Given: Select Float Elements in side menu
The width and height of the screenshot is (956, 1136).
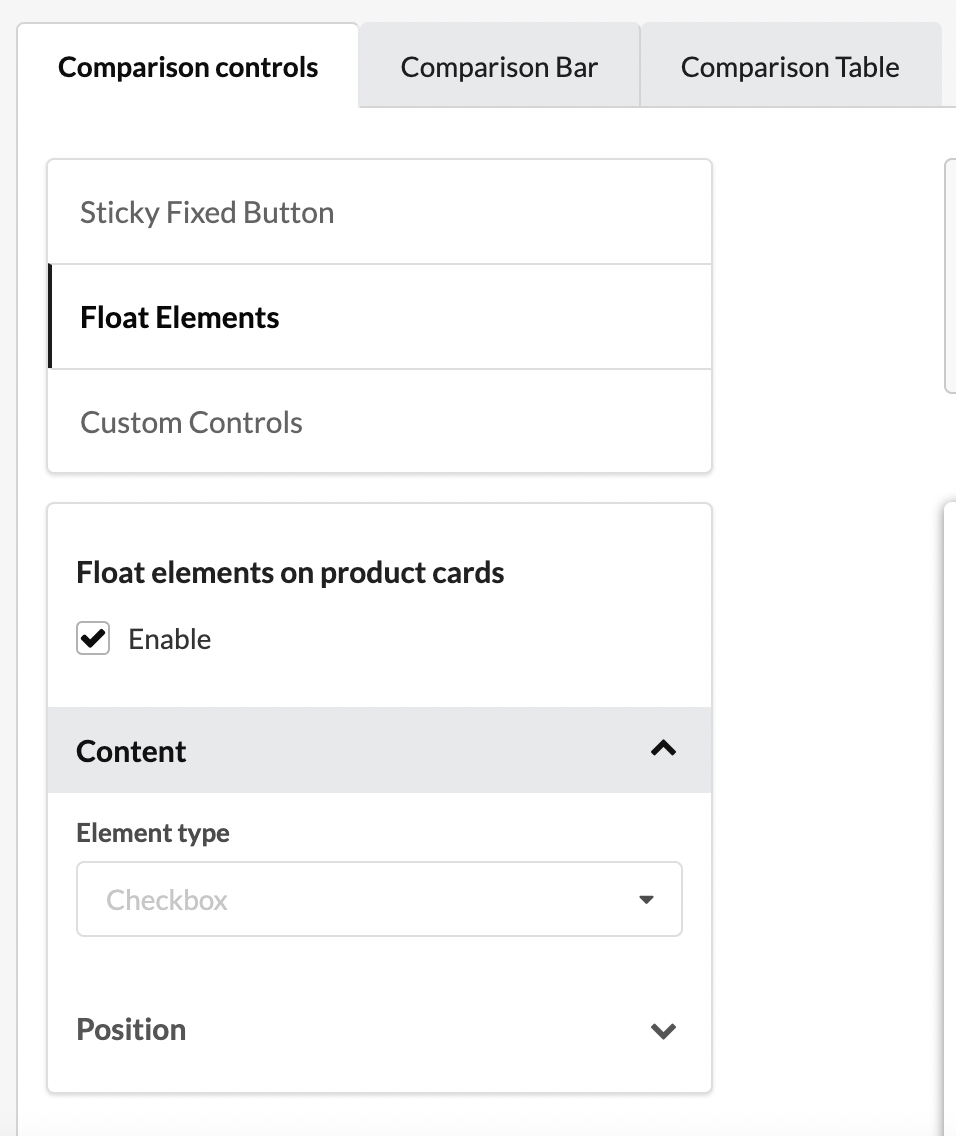Looking at the screenshot, I should pos(180,318).
